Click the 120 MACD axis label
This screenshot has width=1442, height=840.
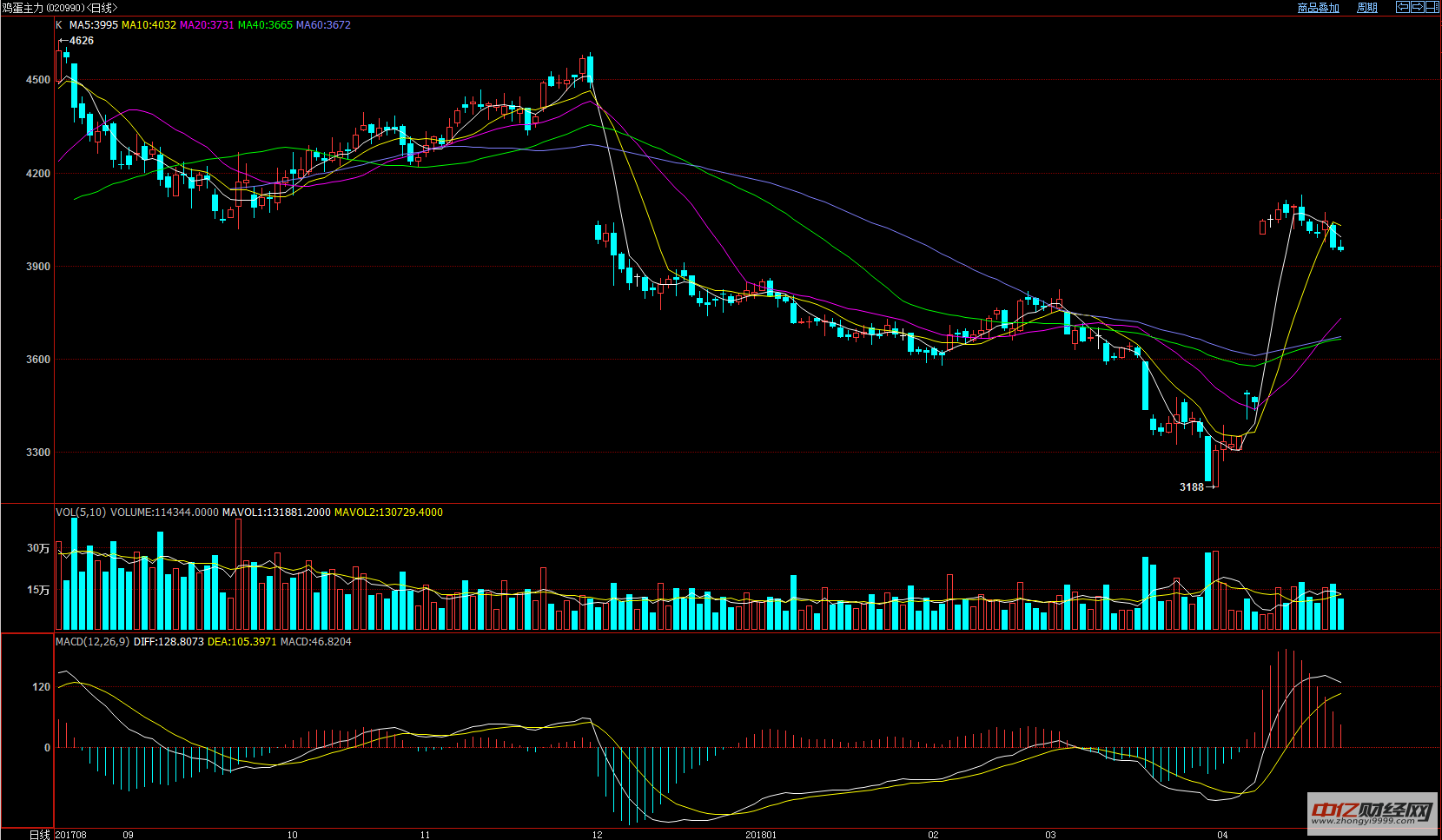click(x=42, y=687)
